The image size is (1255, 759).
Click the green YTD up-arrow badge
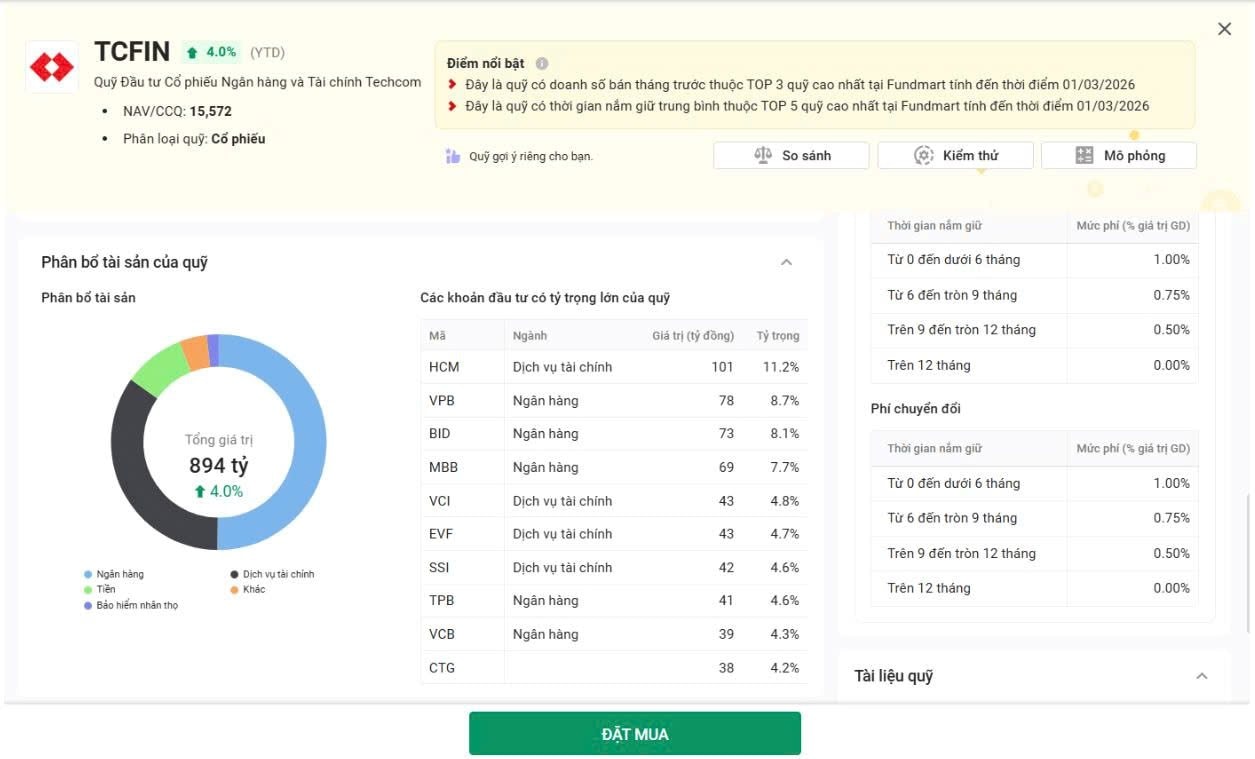(x=212, y=52)
